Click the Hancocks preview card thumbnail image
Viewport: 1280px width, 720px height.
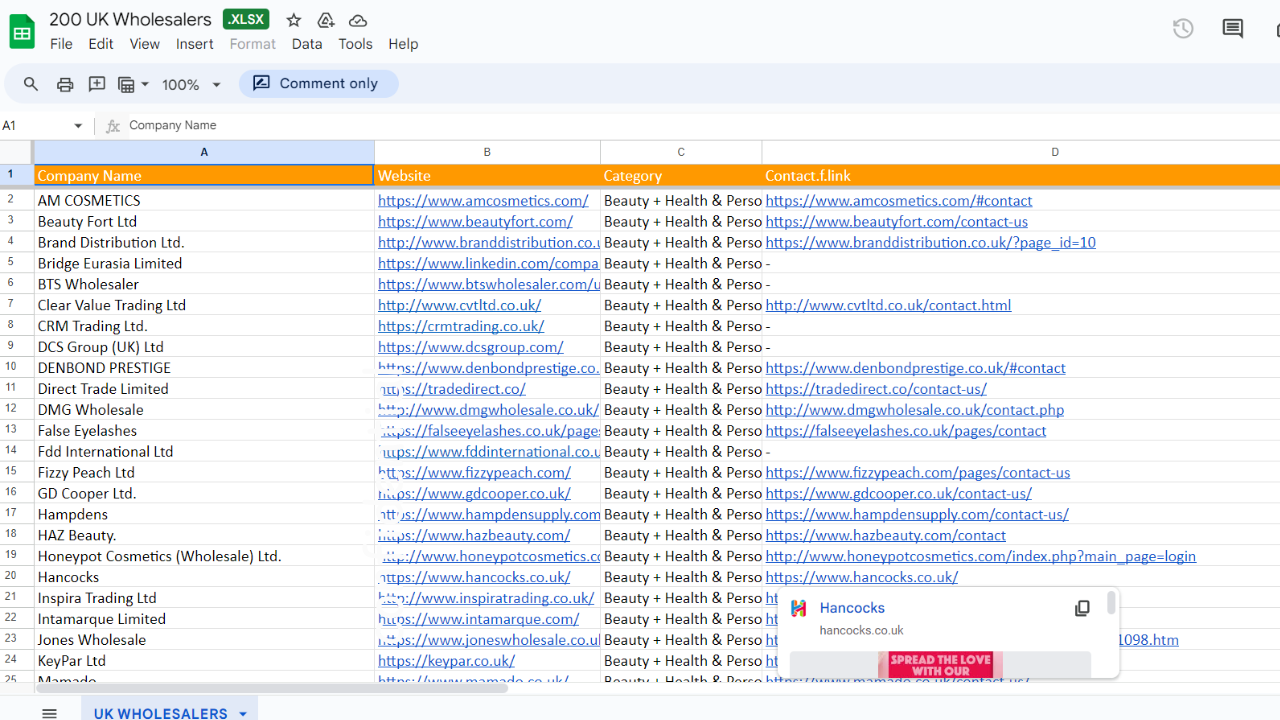click(x=940, y=665)
